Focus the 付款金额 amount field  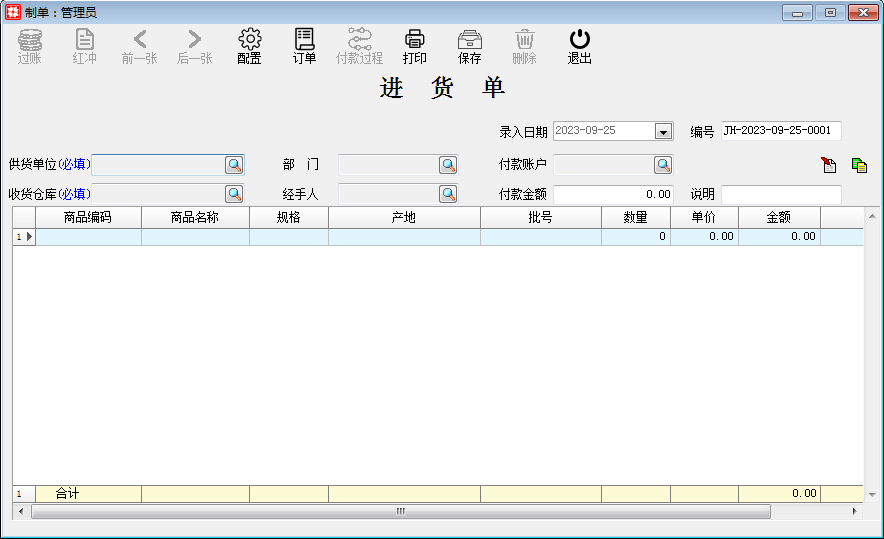click(613, 194)
